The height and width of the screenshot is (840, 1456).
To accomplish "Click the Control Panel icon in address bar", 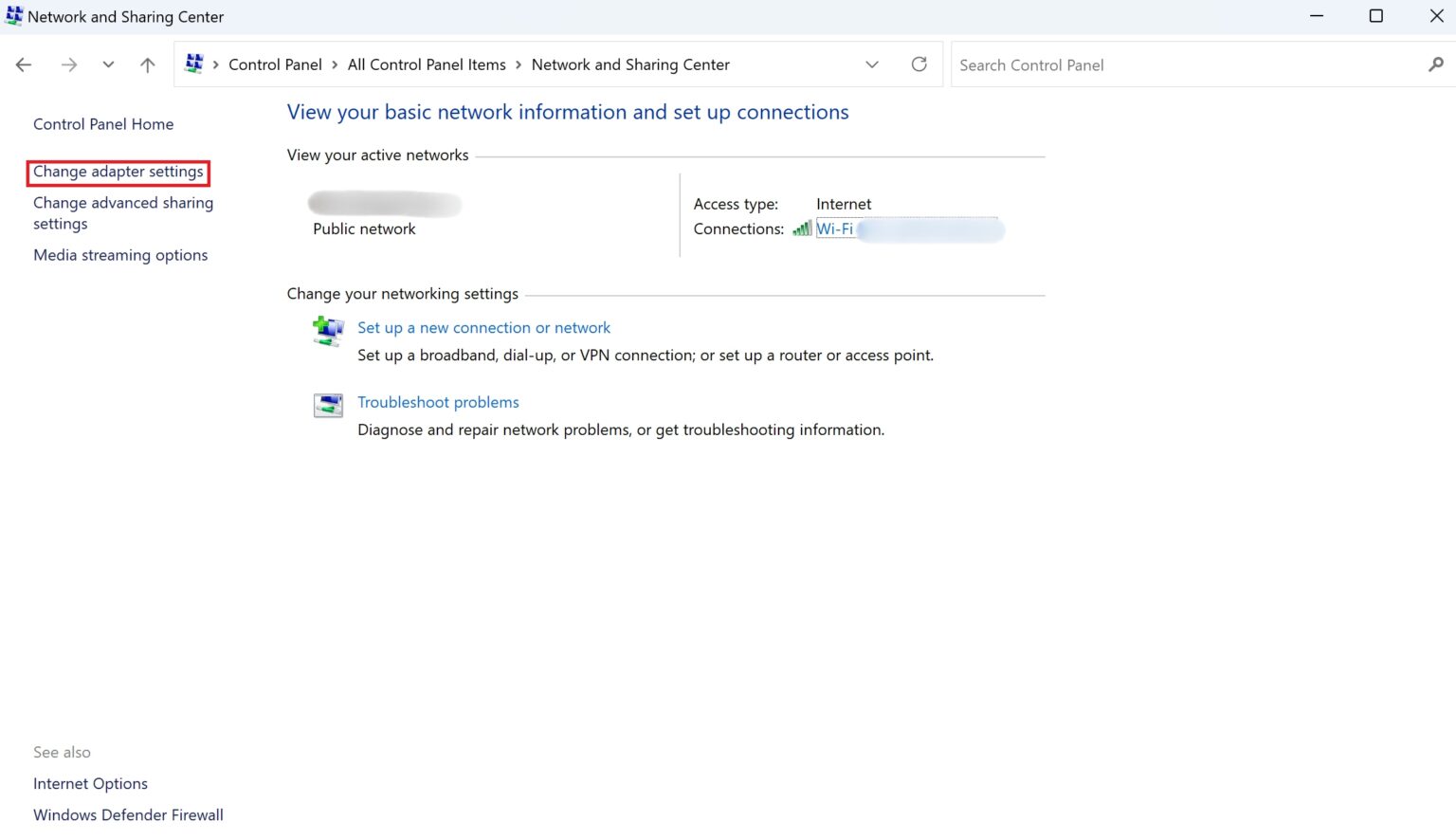I will tap(194, 64).
